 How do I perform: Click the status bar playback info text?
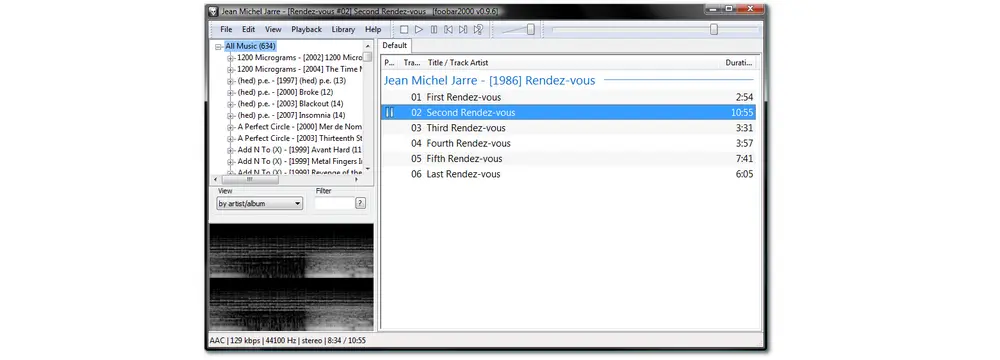288,340
